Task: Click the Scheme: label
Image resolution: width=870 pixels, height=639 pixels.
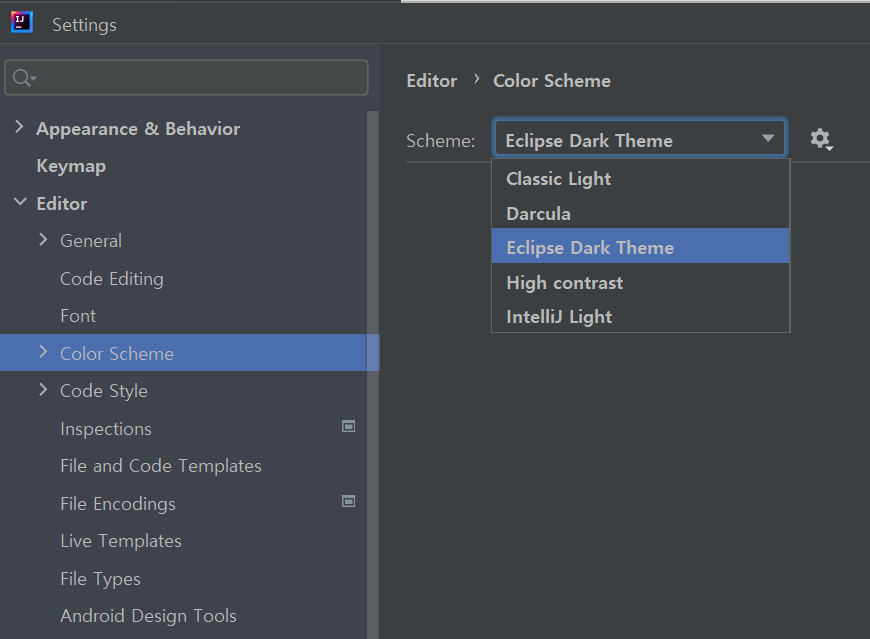Action: [441, 141]
